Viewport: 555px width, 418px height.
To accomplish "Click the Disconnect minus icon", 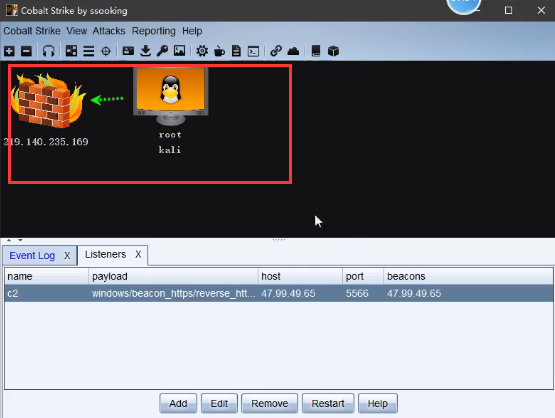I will coord(27,51).
